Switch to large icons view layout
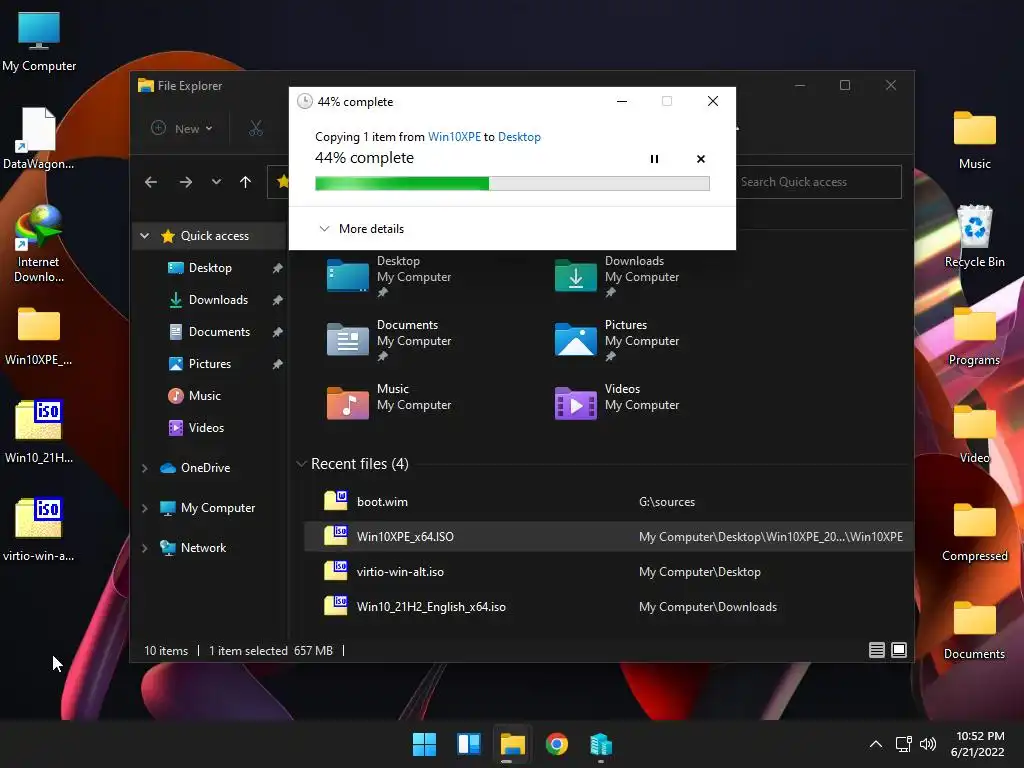This screenshot has height=768, width=1024. click(x=899, y=650)
